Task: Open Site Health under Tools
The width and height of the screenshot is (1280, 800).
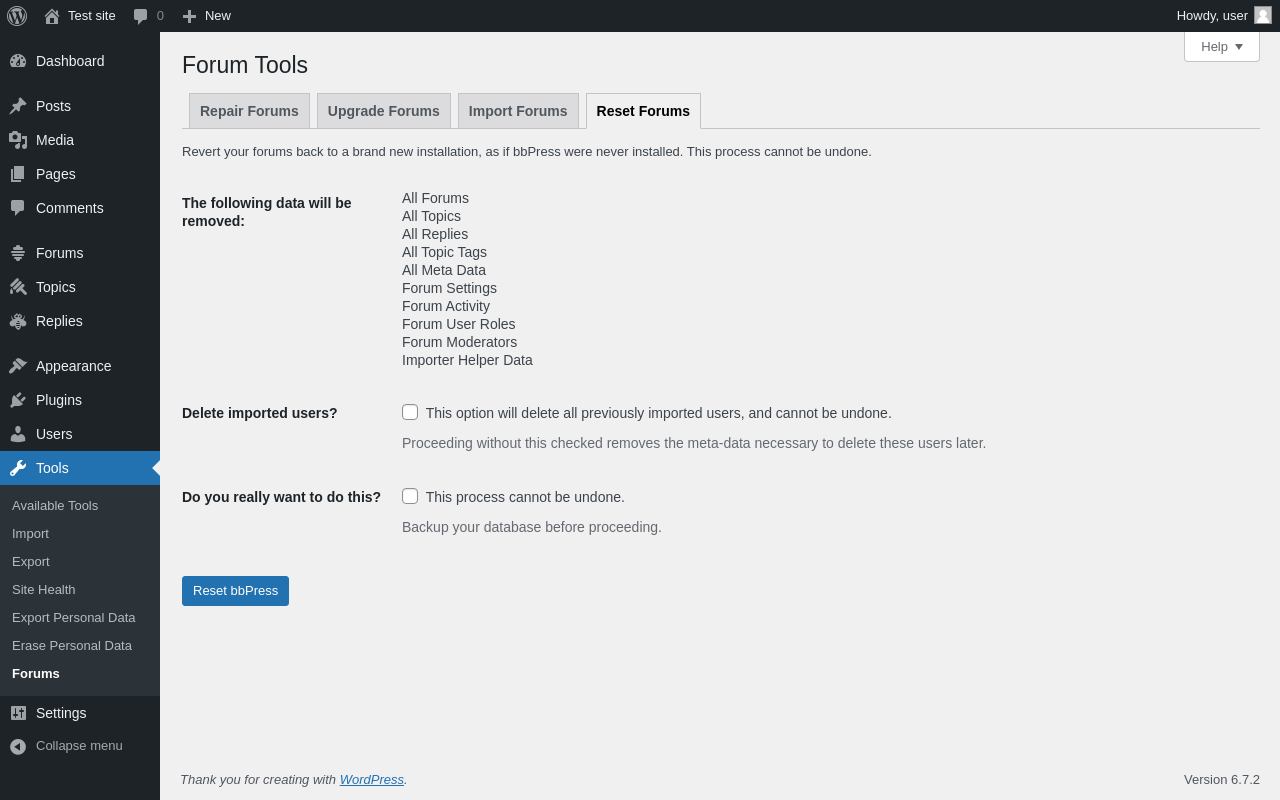Action: [x=43, y=589]
